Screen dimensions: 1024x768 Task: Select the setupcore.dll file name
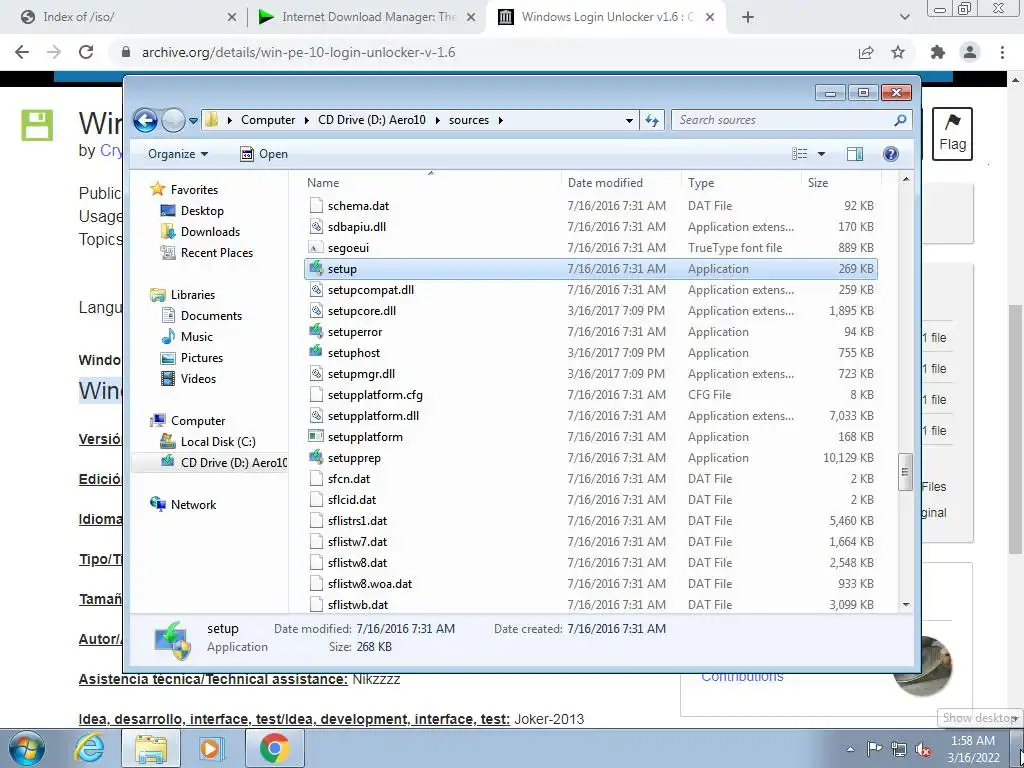click(362, 311)
